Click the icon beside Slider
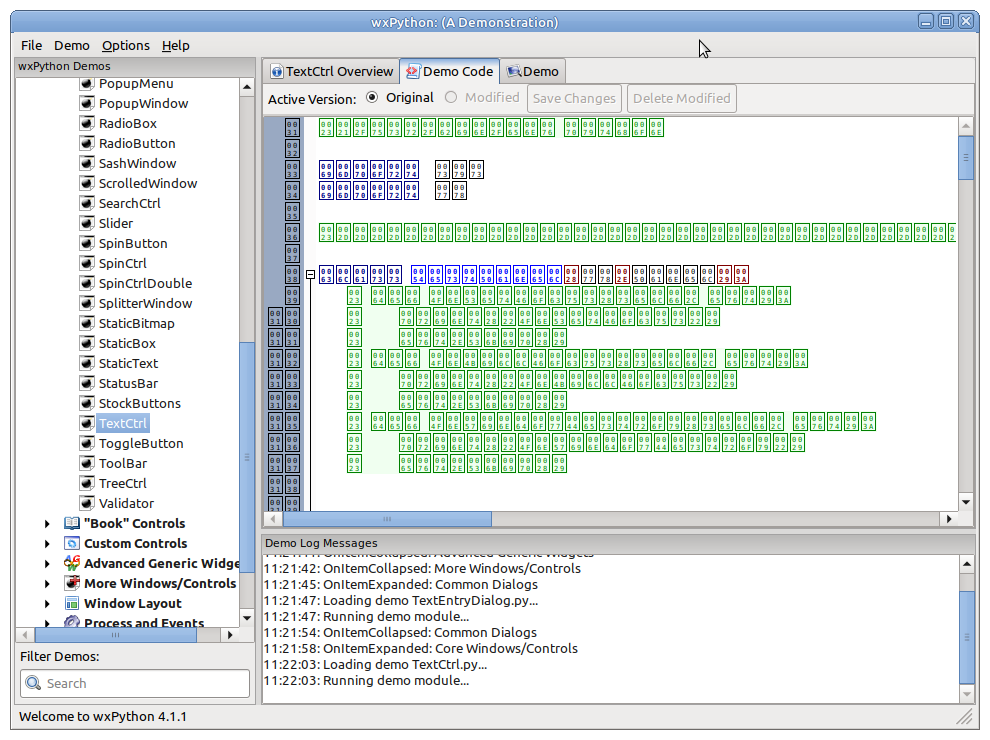The width and height of the screenshot is (990, 740). [87, 224]
